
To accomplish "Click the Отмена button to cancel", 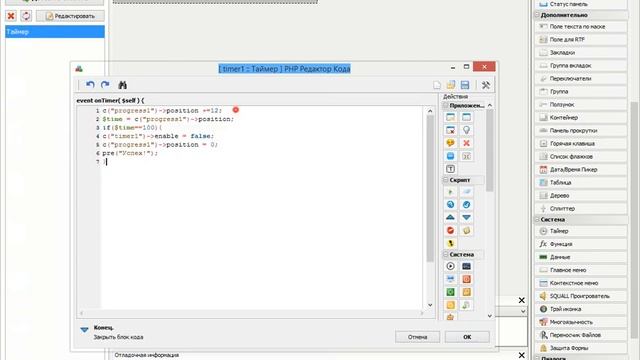I will coord(417,337).
